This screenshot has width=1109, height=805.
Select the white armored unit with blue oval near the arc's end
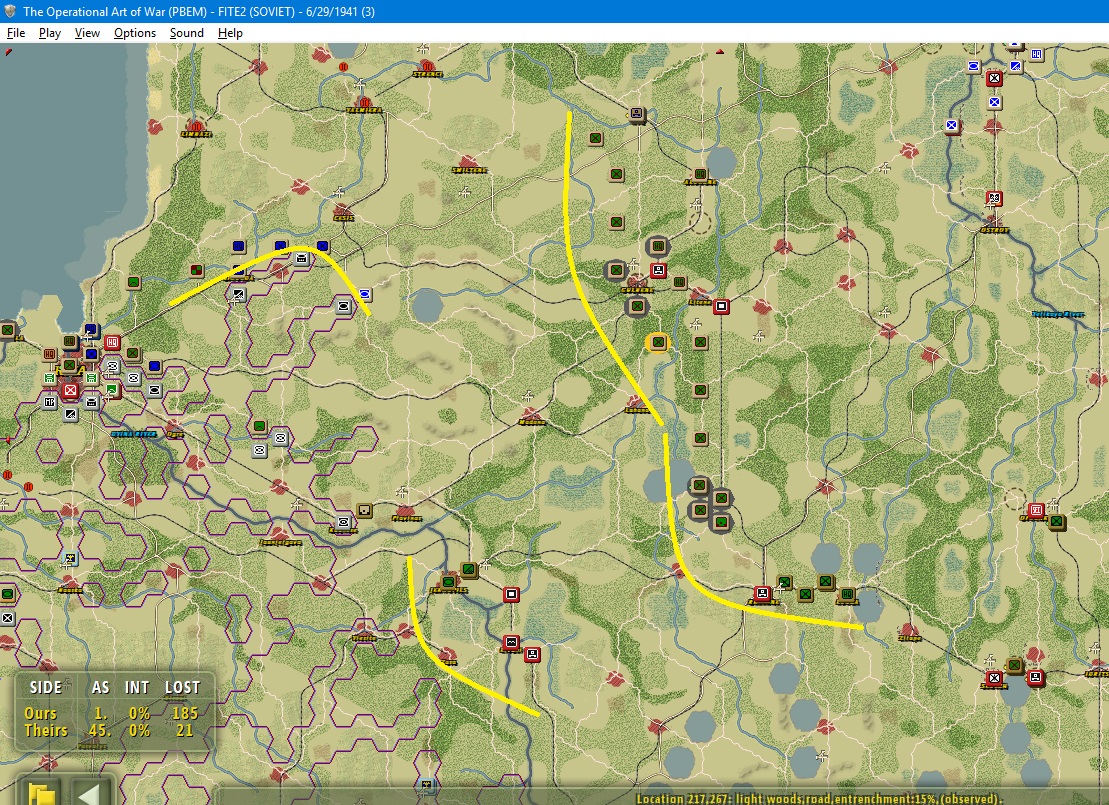pyautogui.click(x=365, y=294)
